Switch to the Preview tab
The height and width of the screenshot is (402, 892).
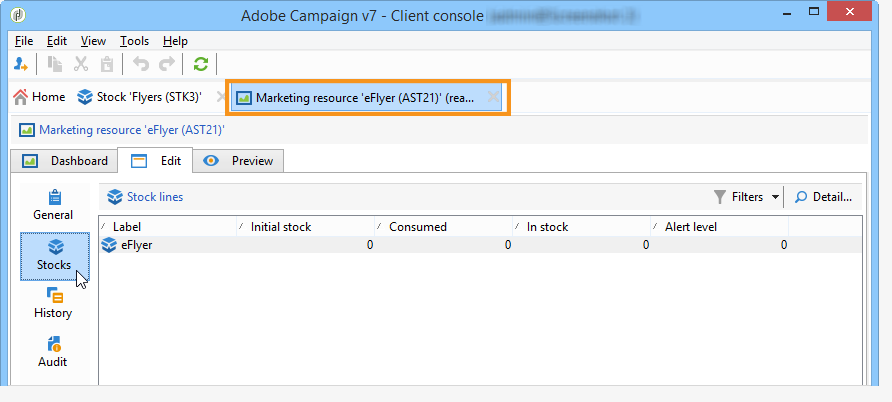243,161
